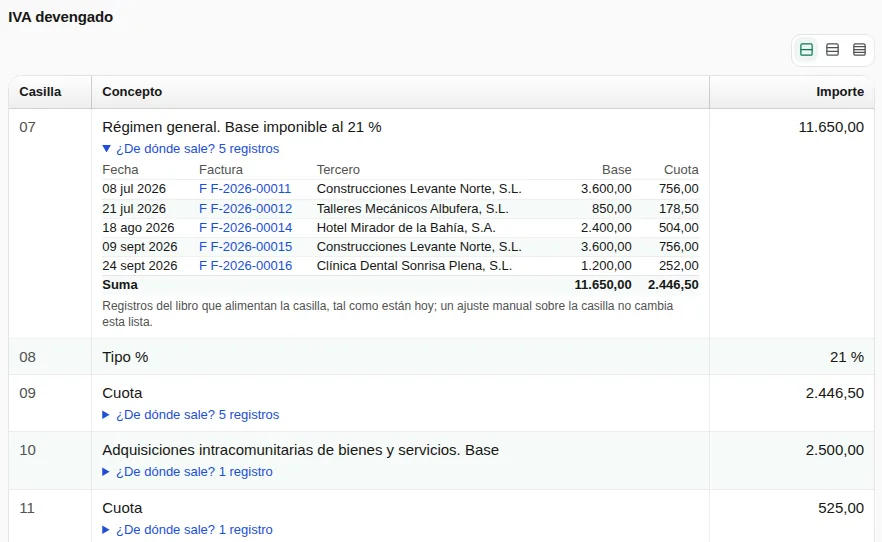Select the base amount 2.400,00
The image size is (882, 542).
click(x=606, y=228)
